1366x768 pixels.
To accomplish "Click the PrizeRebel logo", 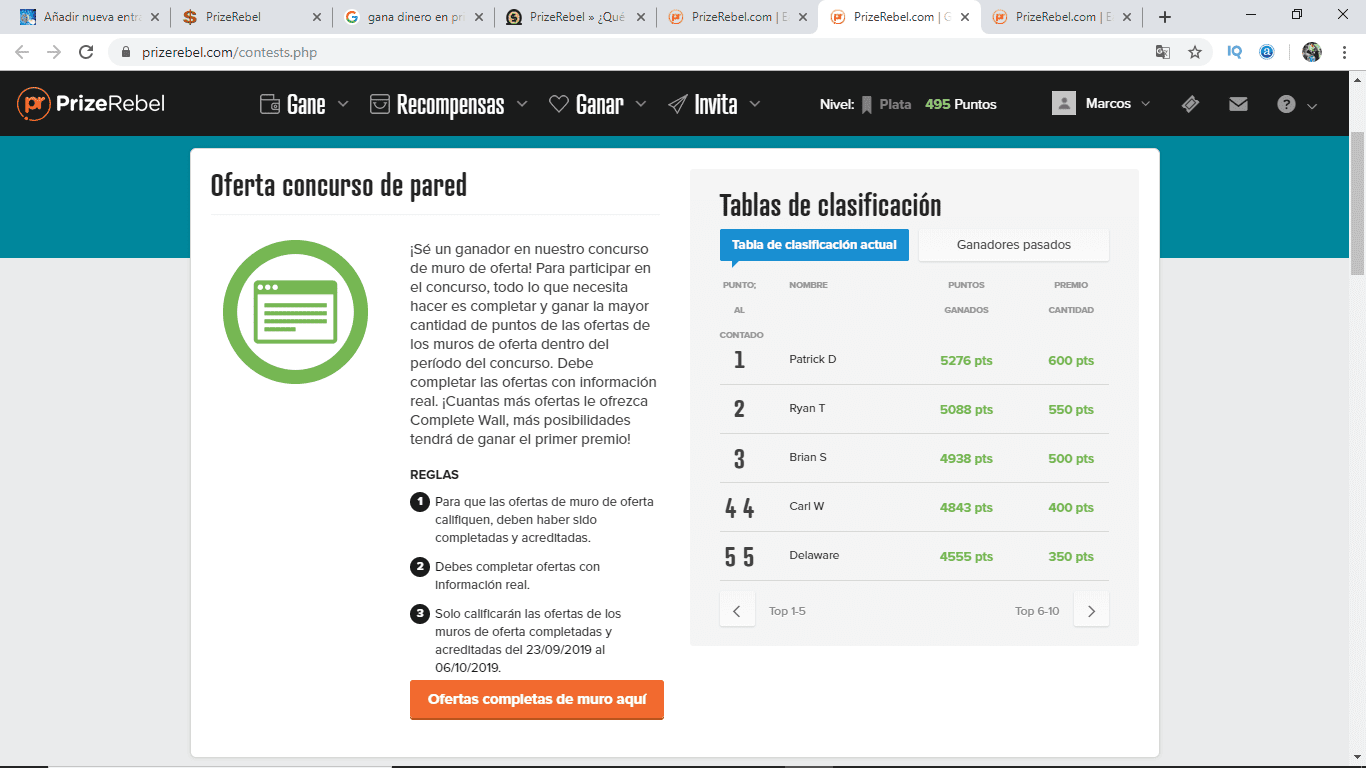I will (91, 103).
